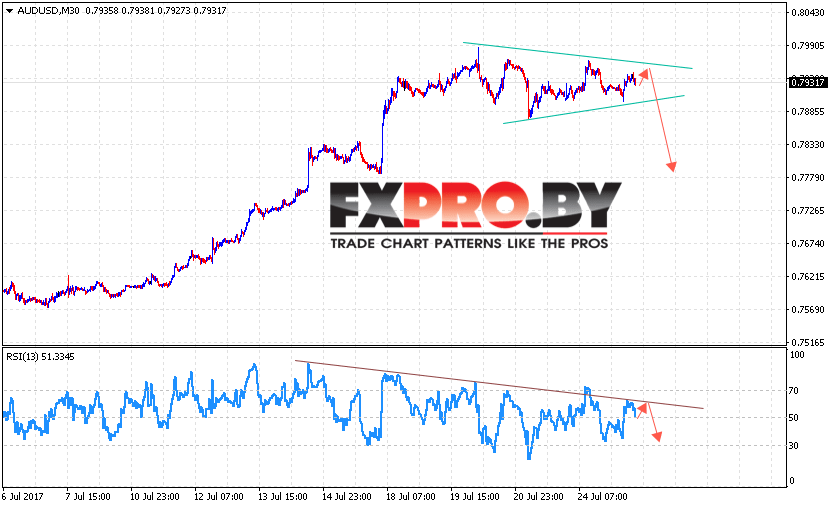829x508 pixels.
Task: Open the AUDUSD chart dropdown triangle
Action: pyautogui.click(x=9, y=11)
